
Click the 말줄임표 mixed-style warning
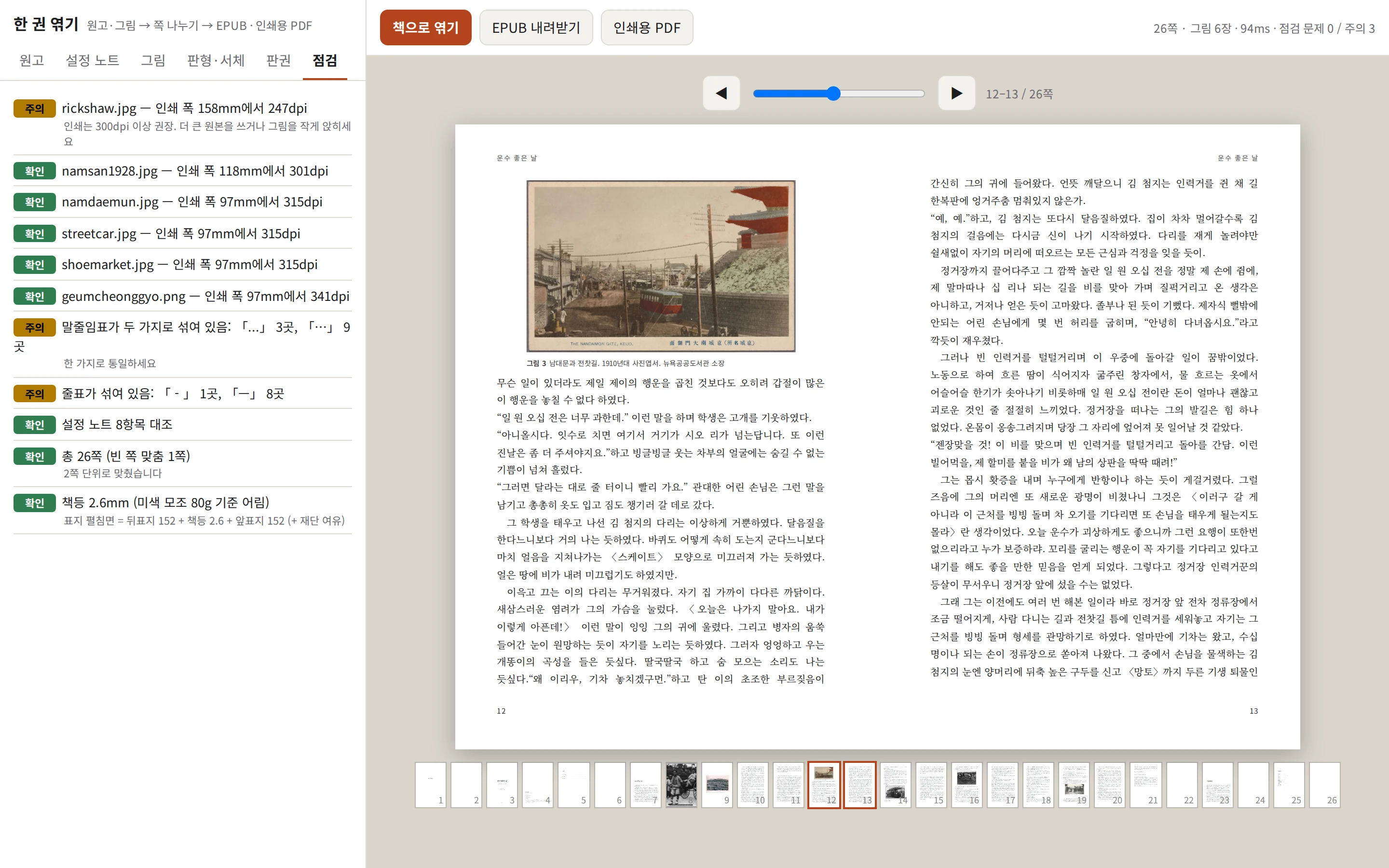182,344
